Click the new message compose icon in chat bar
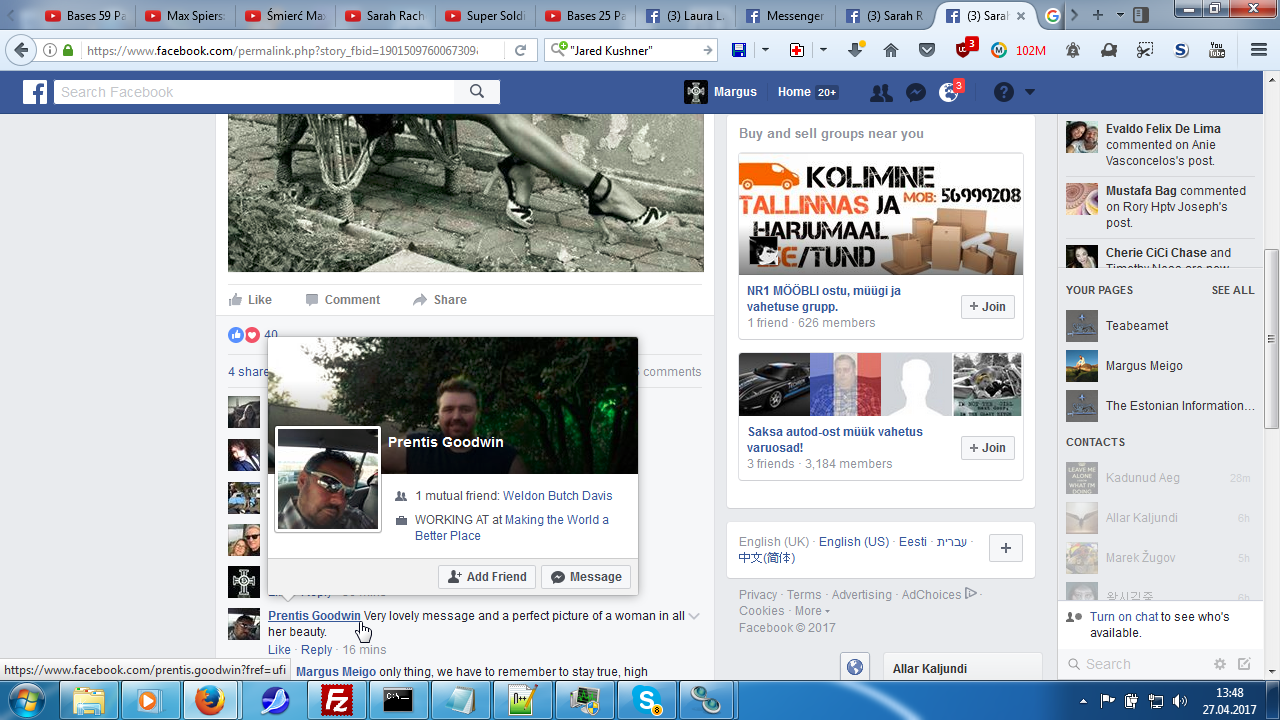The width and height of the screenshot is (1280, 720). click(1244, 664)
